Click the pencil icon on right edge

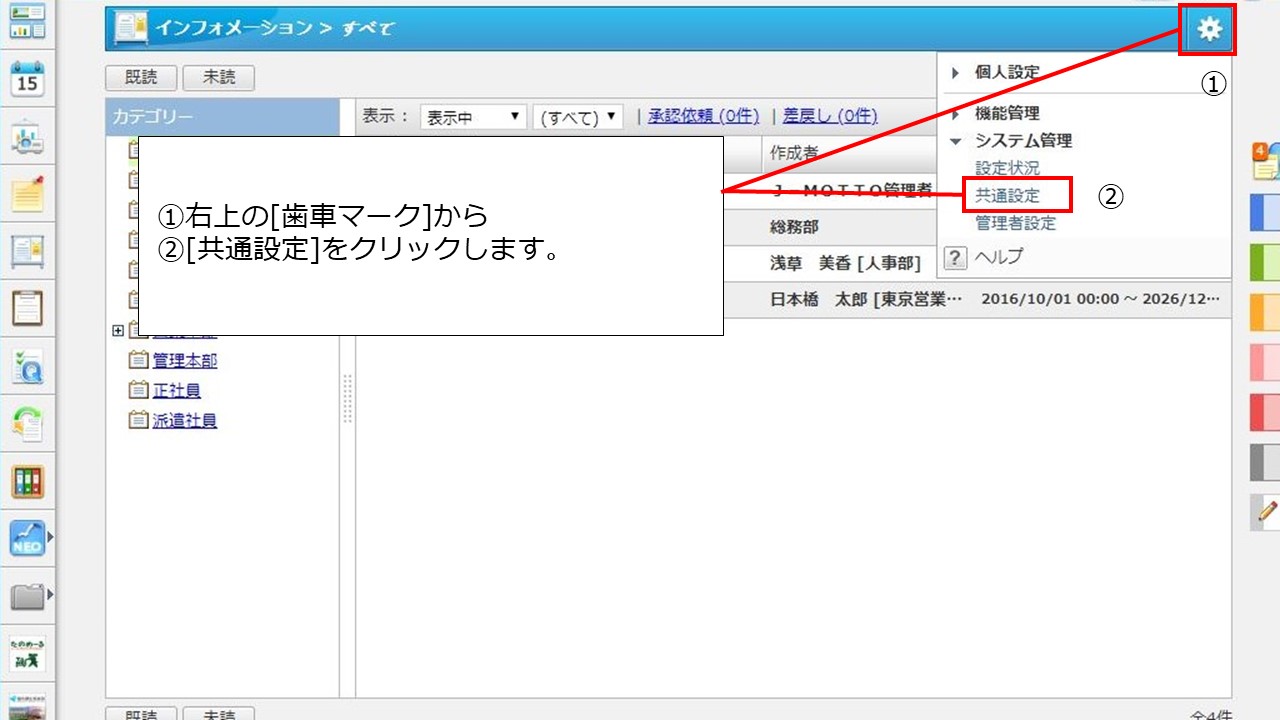click(x=1266, y=512)
